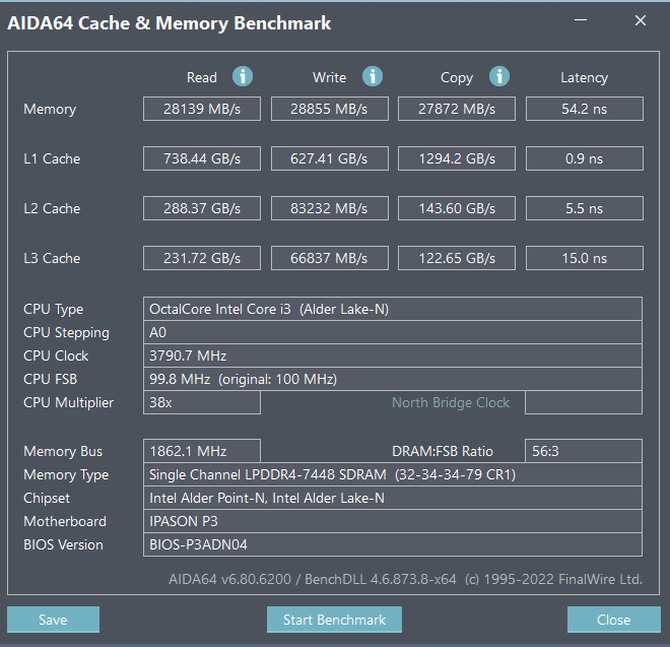
Task: Select L1 Cache latency 0.9 ns
Action: [x=584, y=159]
